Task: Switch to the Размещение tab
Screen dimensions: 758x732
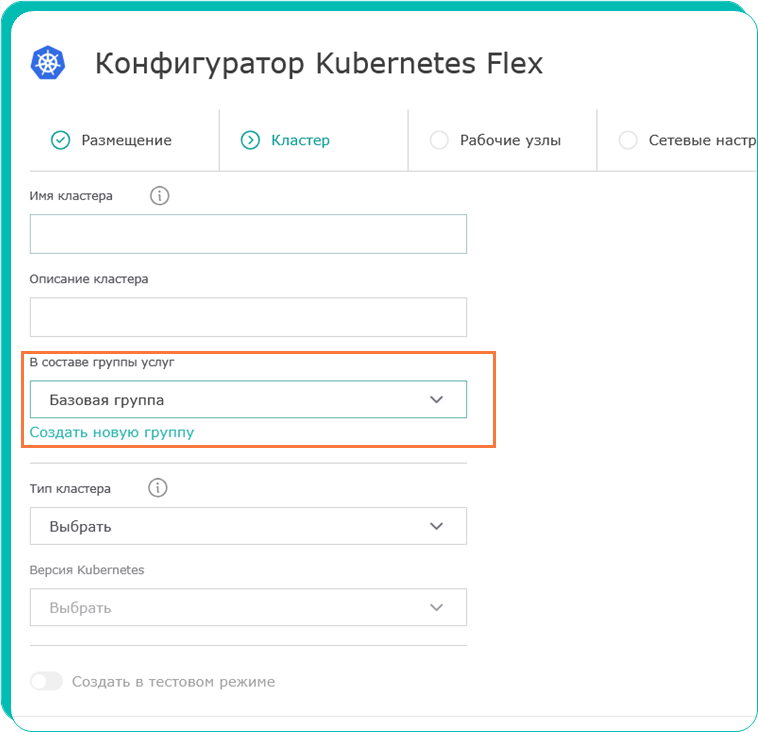Action: tap(126, 140)
